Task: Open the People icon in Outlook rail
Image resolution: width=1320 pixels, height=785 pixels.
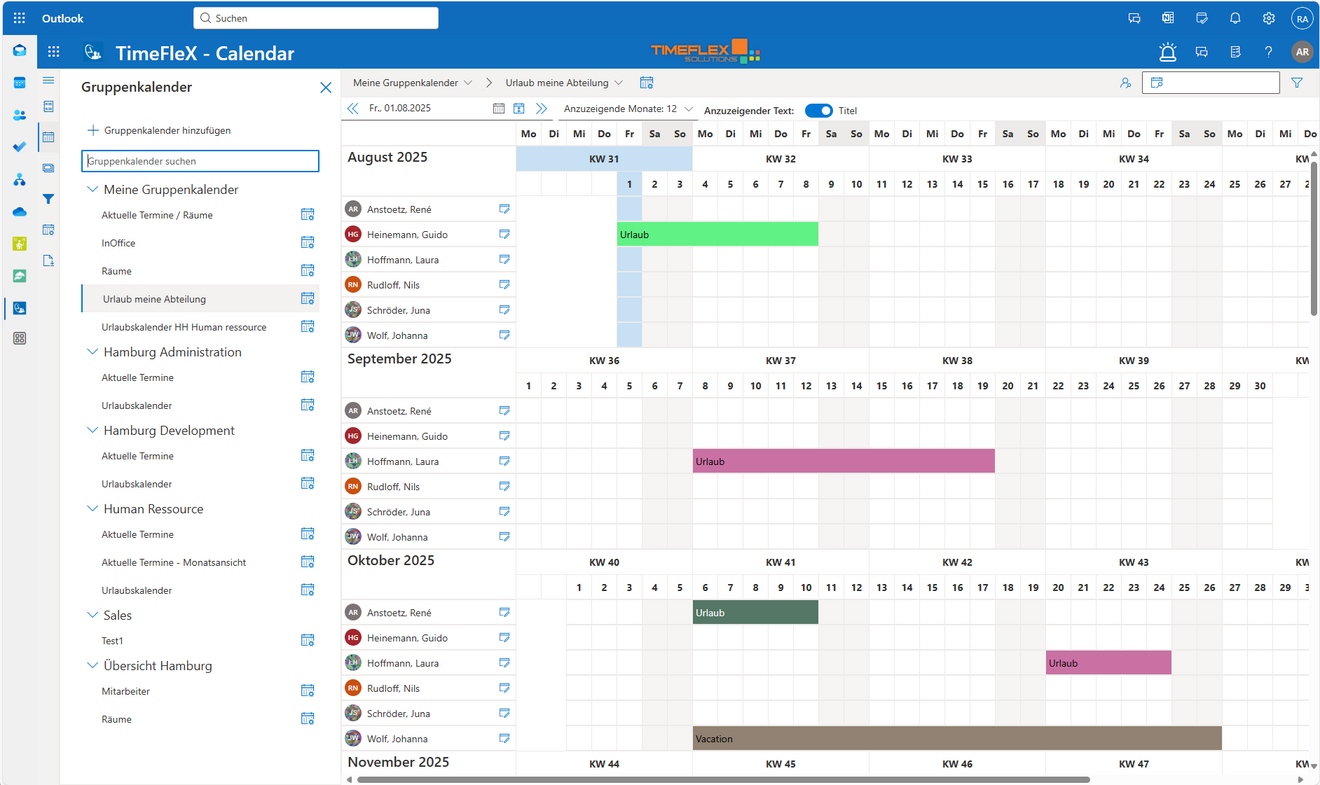Action: [x=19, y=115]
